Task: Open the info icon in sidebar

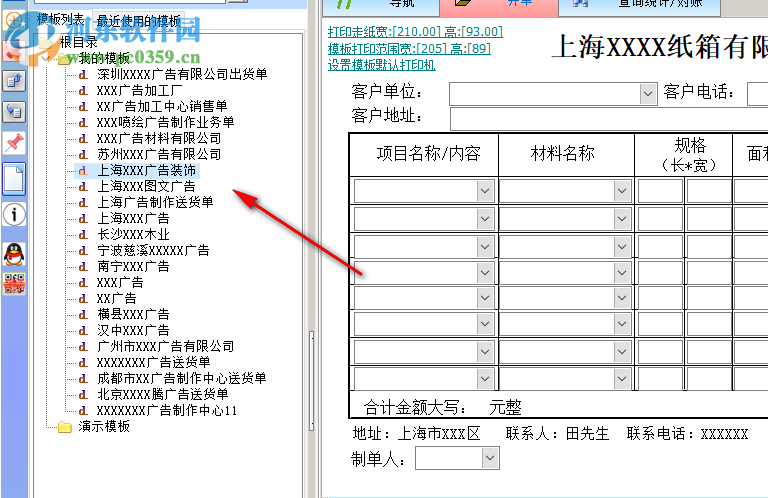Action: 14,214
